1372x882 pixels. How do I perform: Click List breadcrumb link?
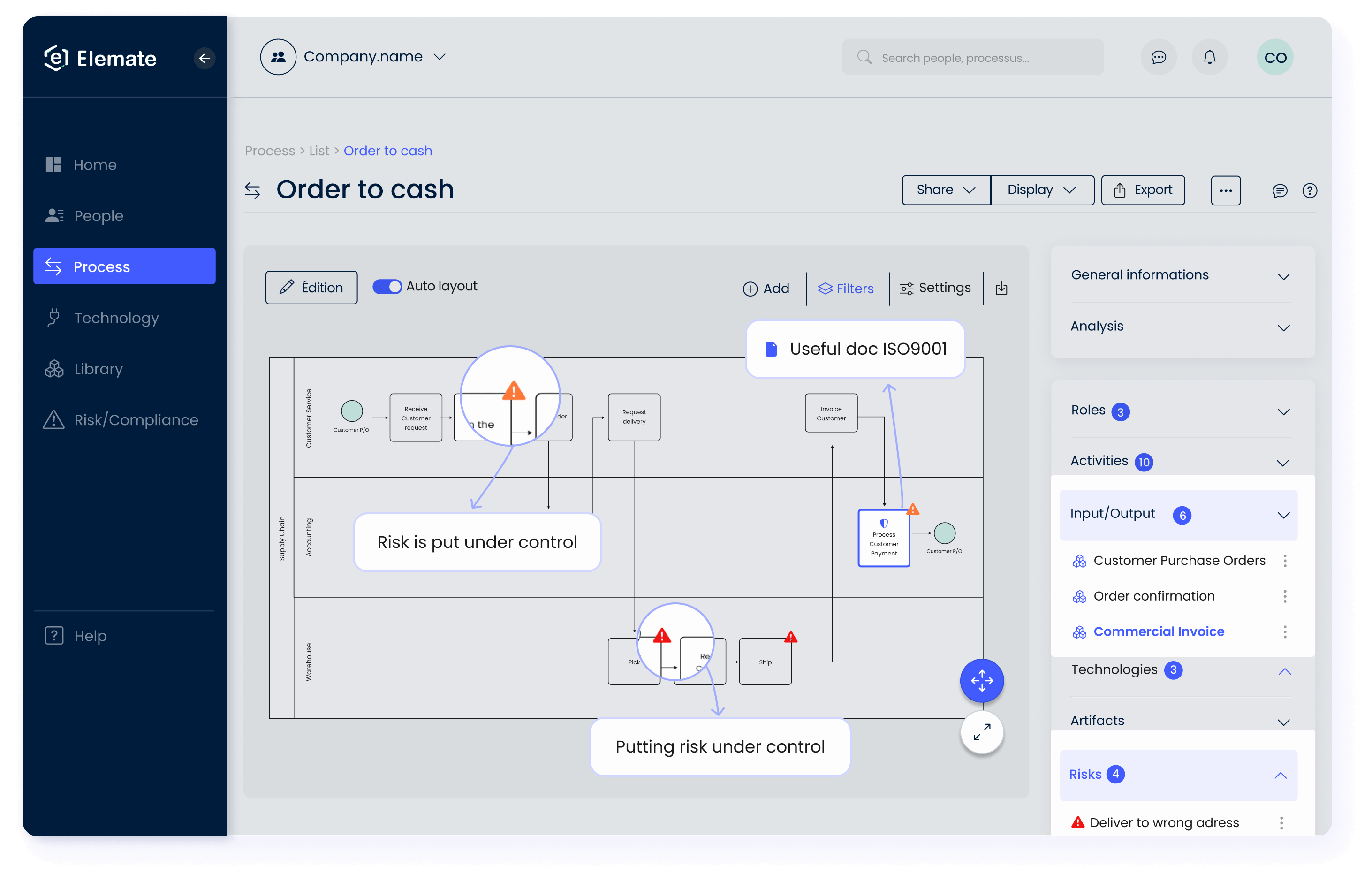pyautogui.click(x=319, y=151)
